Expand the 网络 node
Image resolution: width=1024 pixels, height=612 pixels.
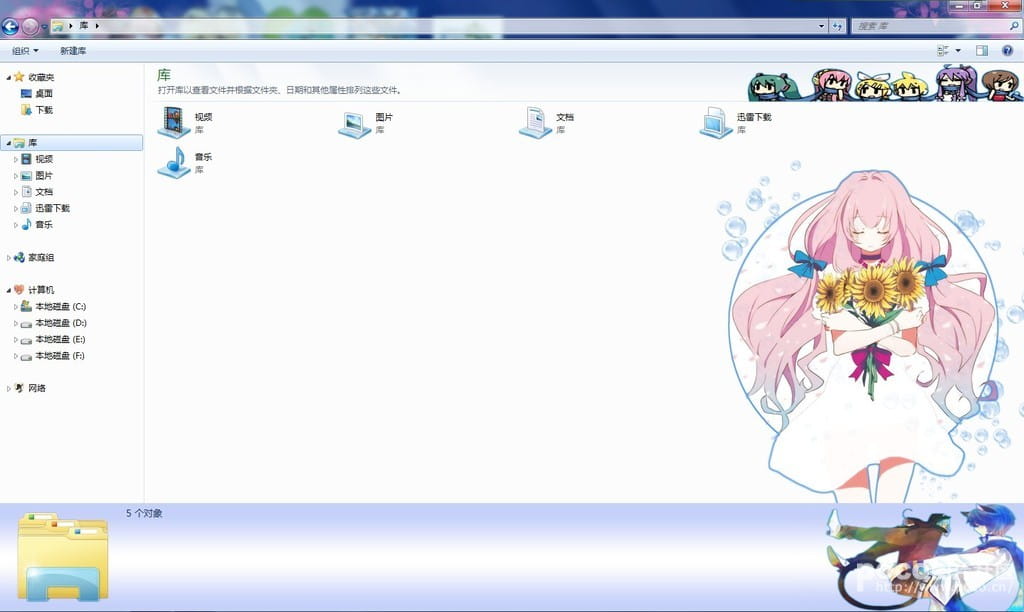8,389
